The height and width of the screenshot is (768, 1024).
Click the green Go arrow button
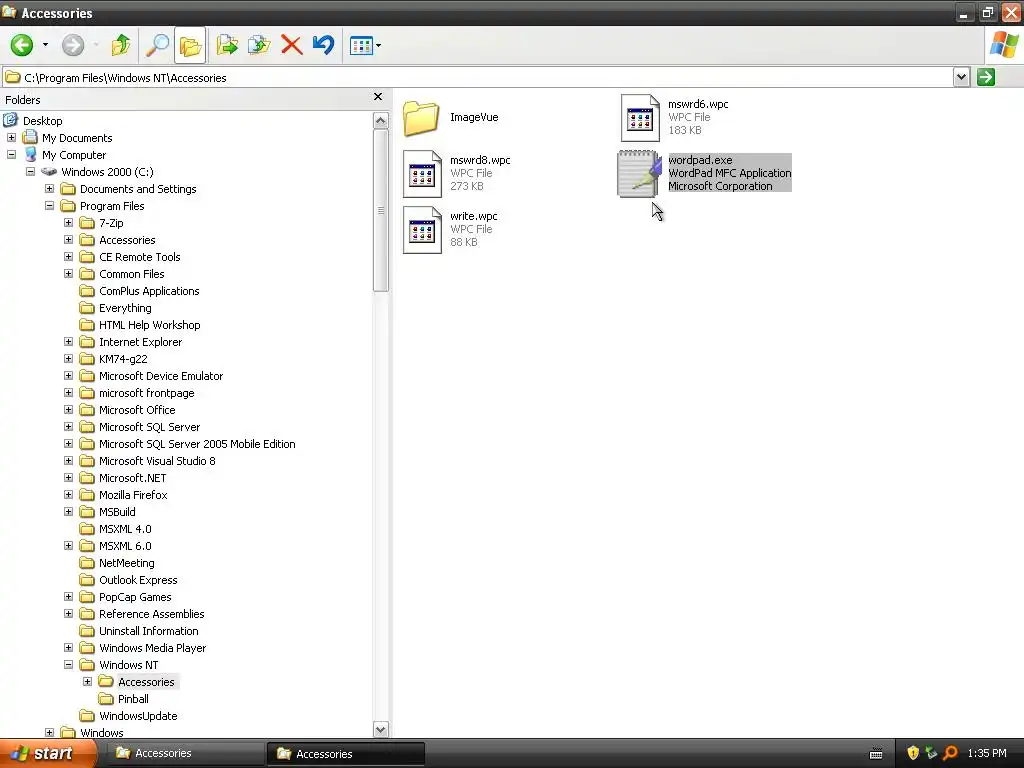[986, 77]
